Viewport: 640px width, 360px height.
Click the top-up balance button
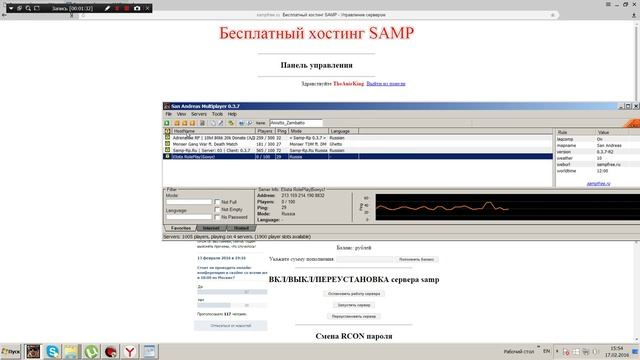coord(416,259)
